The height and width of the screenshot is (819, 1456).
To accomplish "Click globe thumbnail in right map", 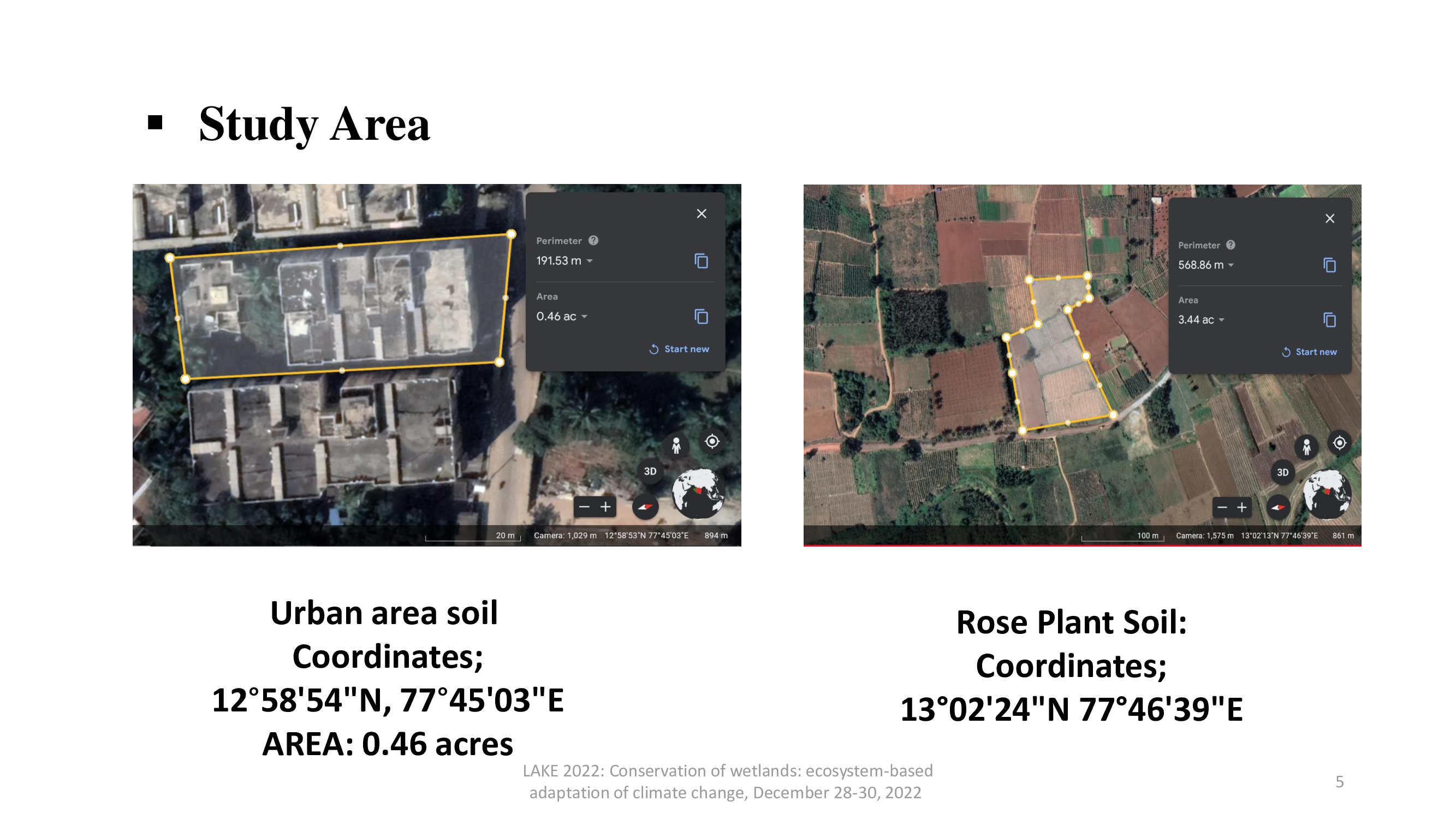I will [x=1327, y=494].
